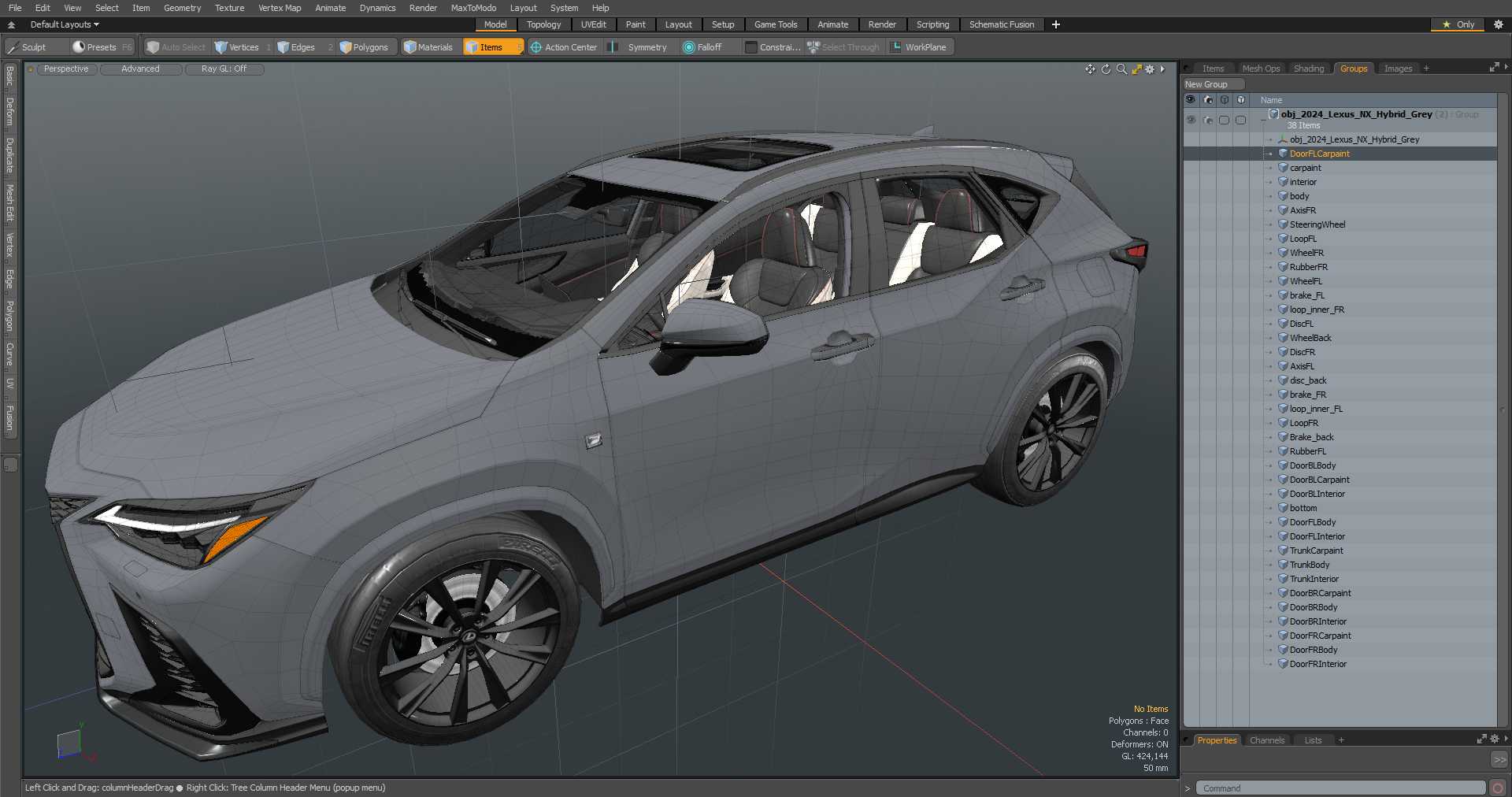Click the viewport rotate icon

1106,69
